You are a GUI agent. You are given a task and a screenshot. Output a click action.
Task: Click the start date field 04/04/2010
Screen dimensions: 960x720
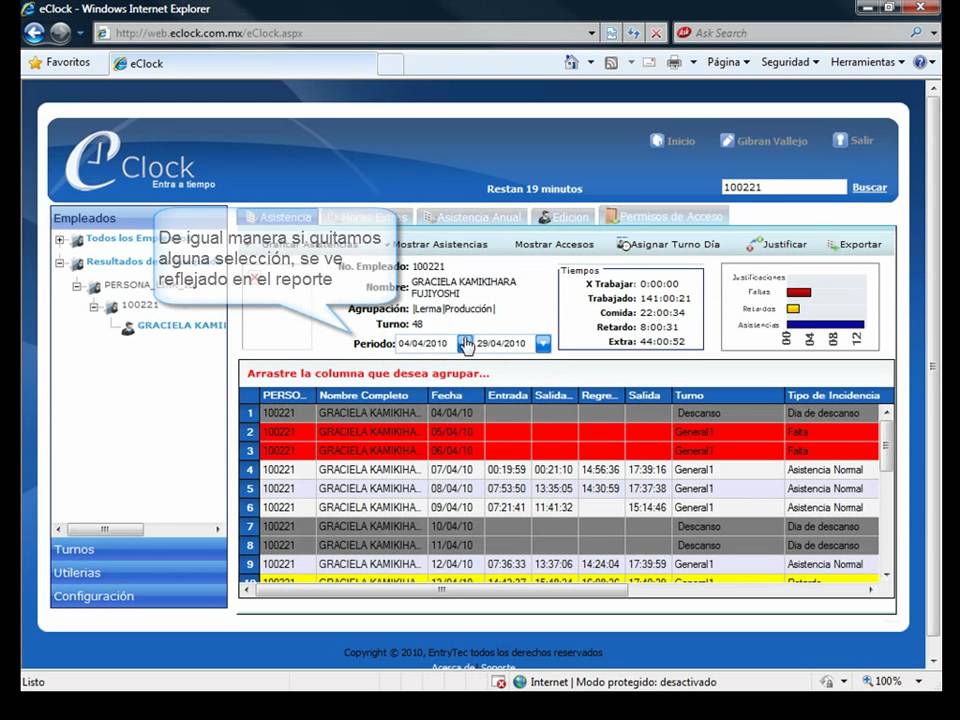[x=427, y=343]
